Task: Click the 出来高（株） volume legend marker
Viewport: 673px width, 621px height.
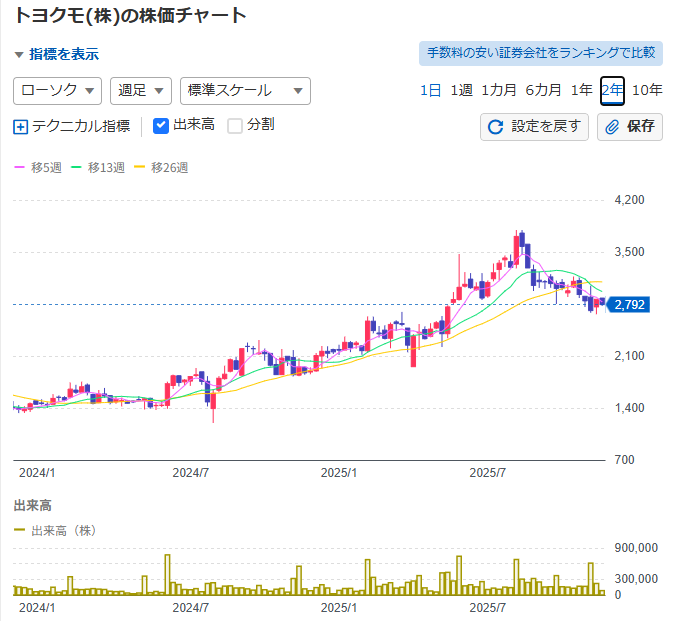Action: tap(20, 531)
